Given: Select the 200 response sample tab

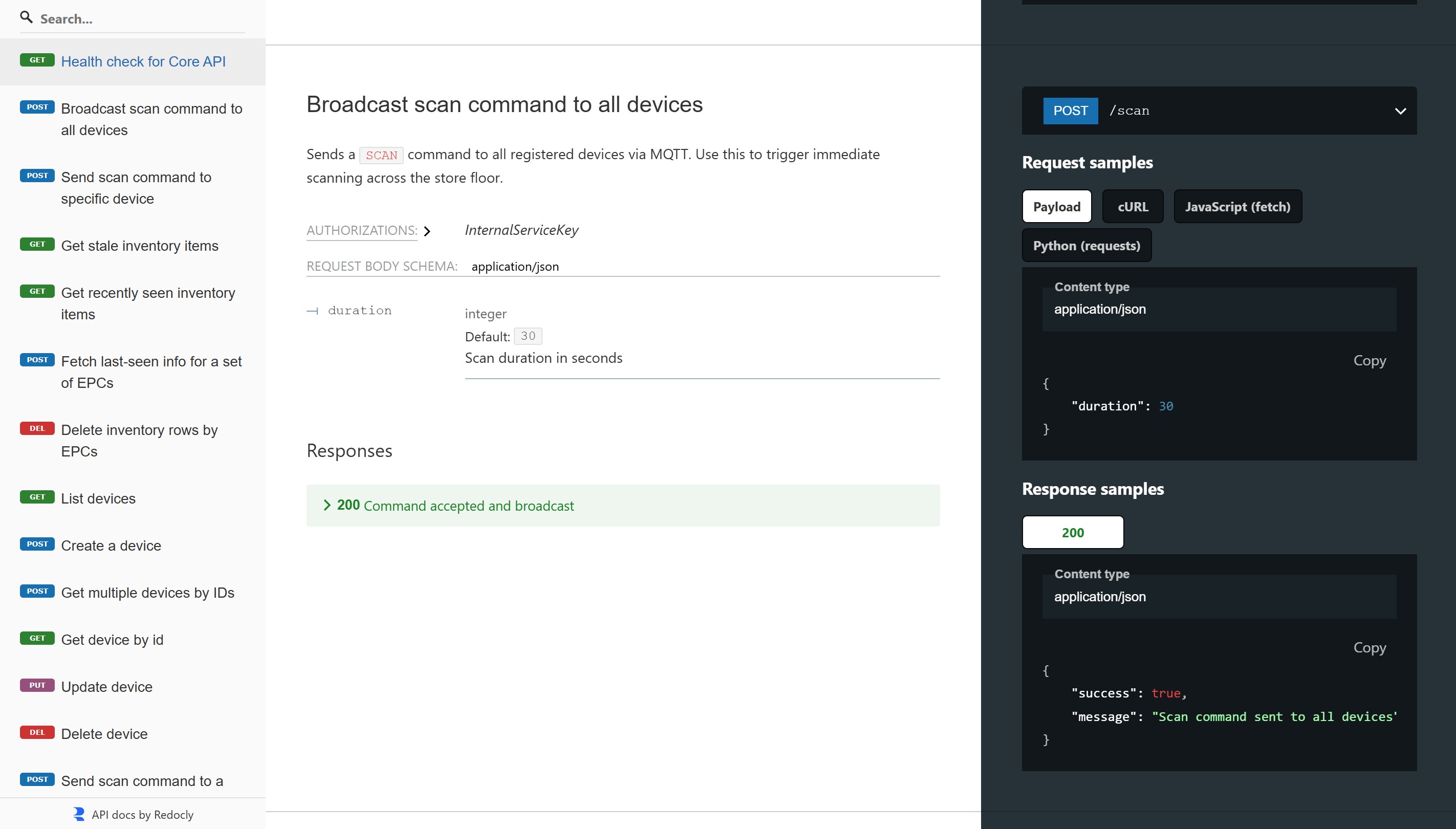Looking at the screenshot, I should point(1073,532).
